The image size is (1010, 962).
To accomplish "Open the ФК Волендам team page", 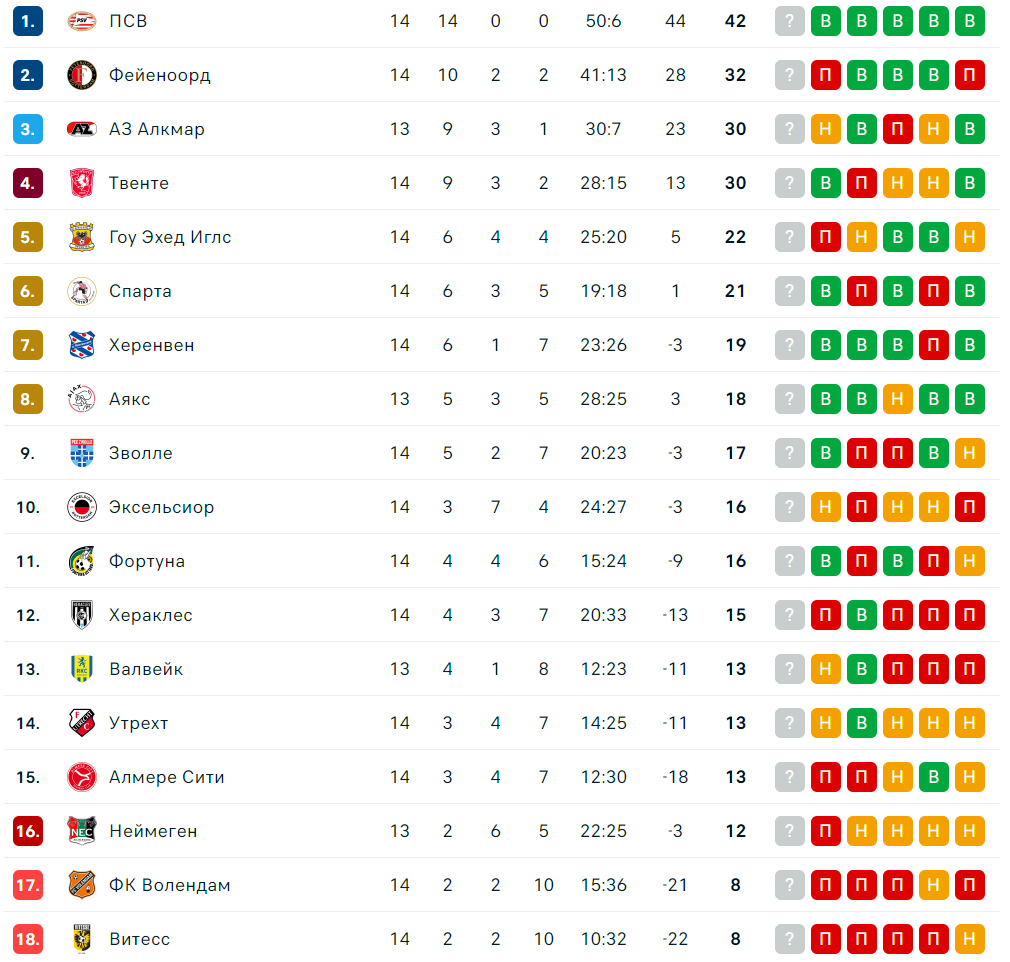I will point(169,885).
